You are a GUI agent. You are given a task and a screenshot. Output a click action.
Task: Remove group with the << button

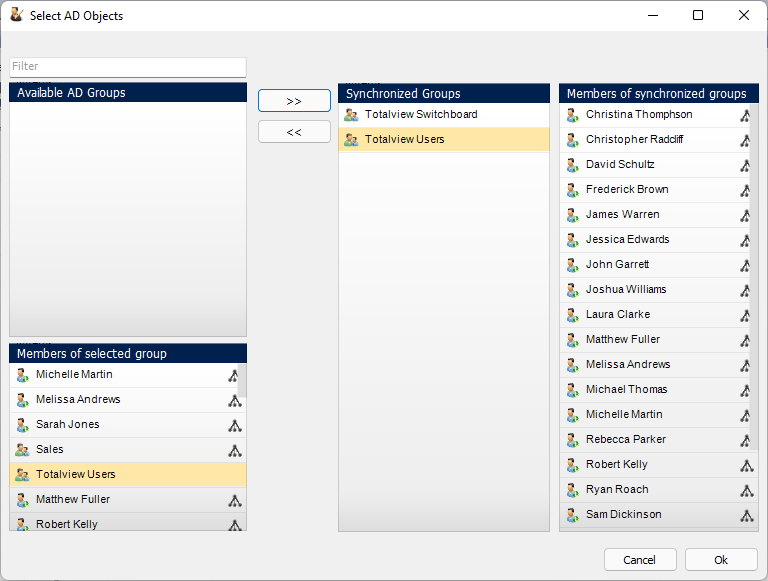point(294,132)
